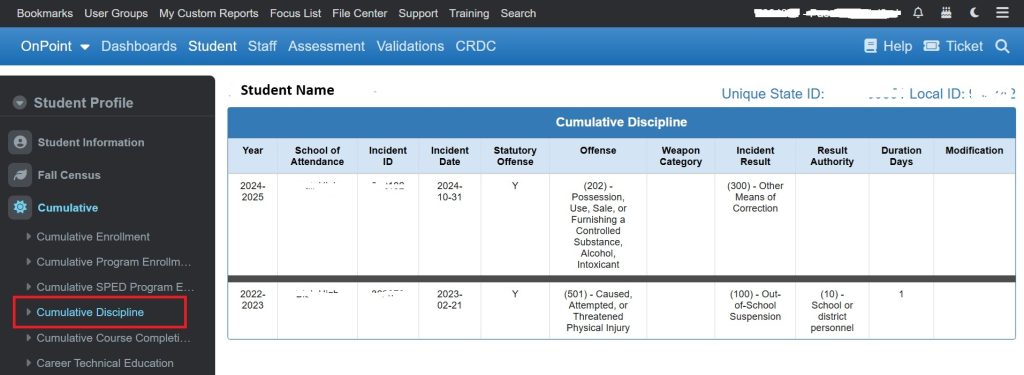
Task: Select Cumulative Discipline in sidebar
Action: point(90,312)
